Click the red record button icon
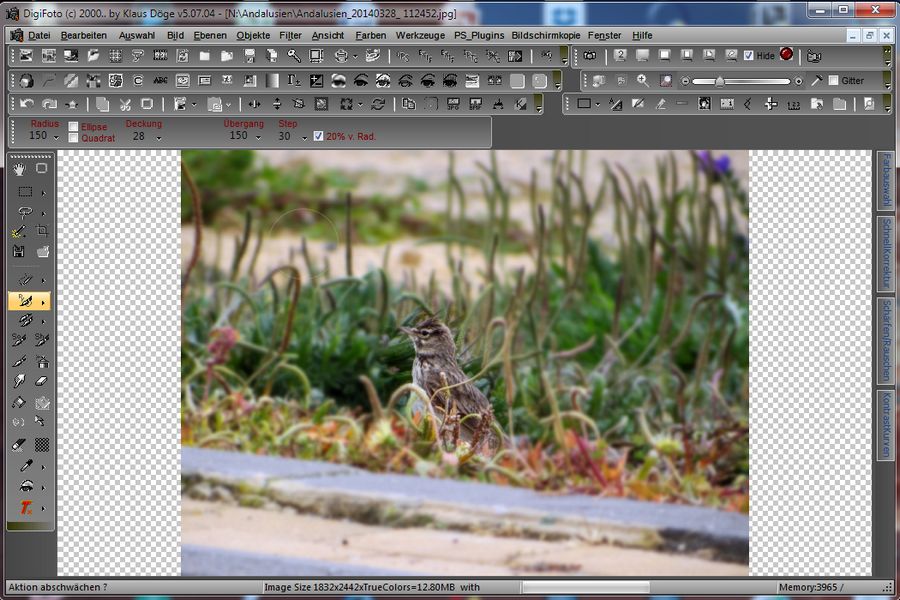Screen dimensions: 900x600 click(786, 55)
